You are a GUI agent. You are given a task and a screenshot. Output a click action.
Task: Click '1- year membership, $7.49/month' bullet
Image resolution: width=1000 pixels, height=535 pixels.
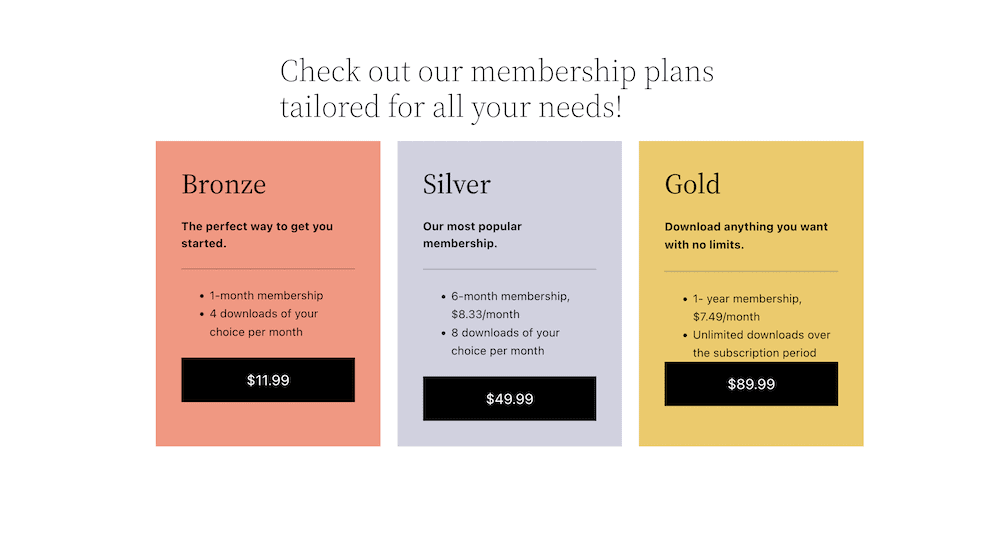(746, 307)
